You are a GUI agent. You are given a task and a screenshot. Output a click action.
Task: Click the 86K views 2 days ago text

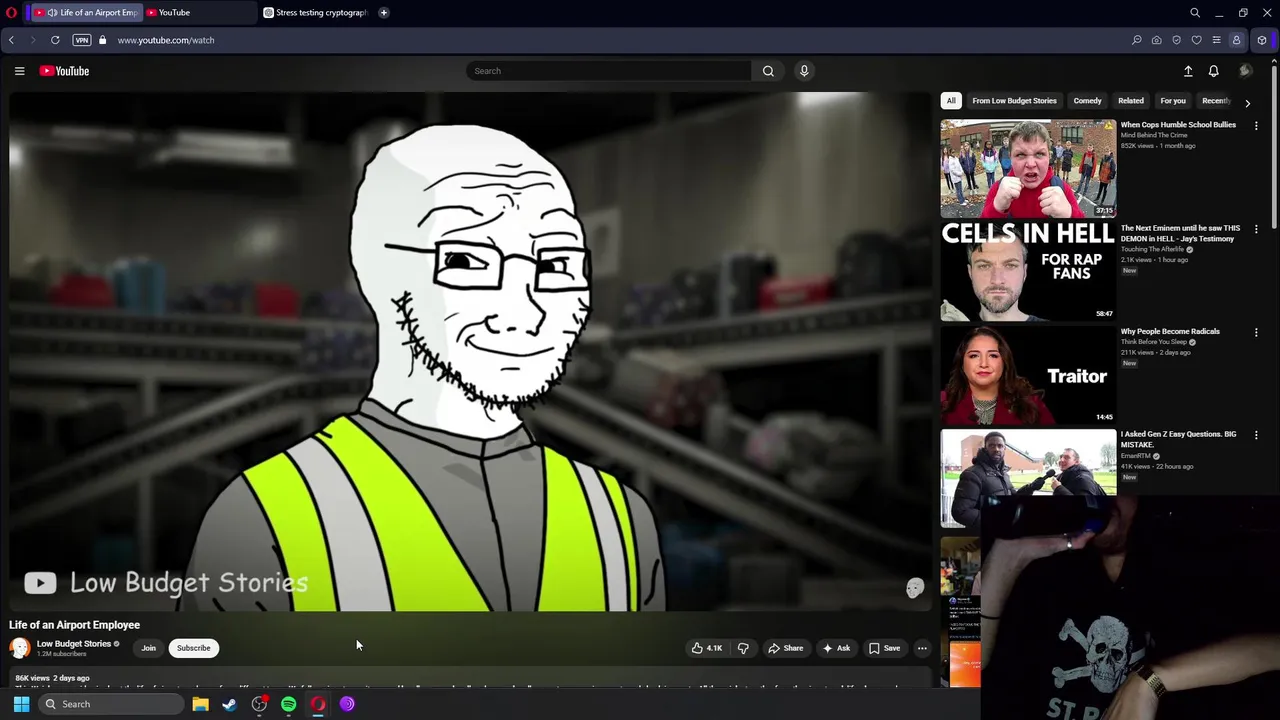click(52, 678)
